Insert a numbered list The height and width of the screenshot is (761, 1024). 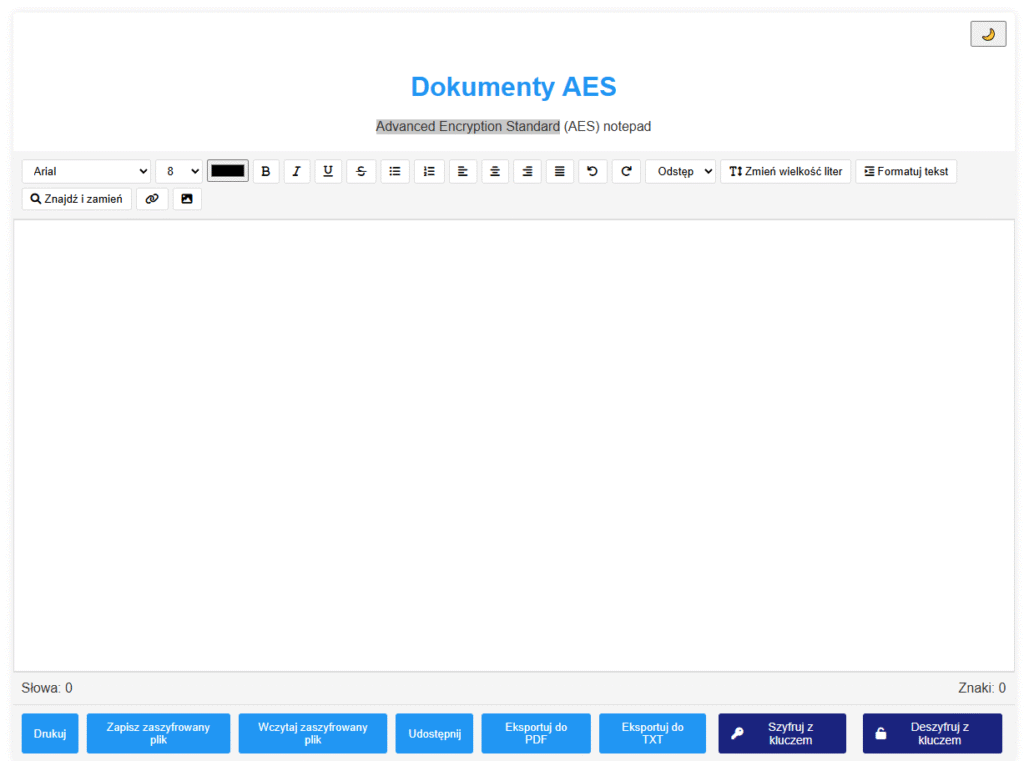(429, 171)
